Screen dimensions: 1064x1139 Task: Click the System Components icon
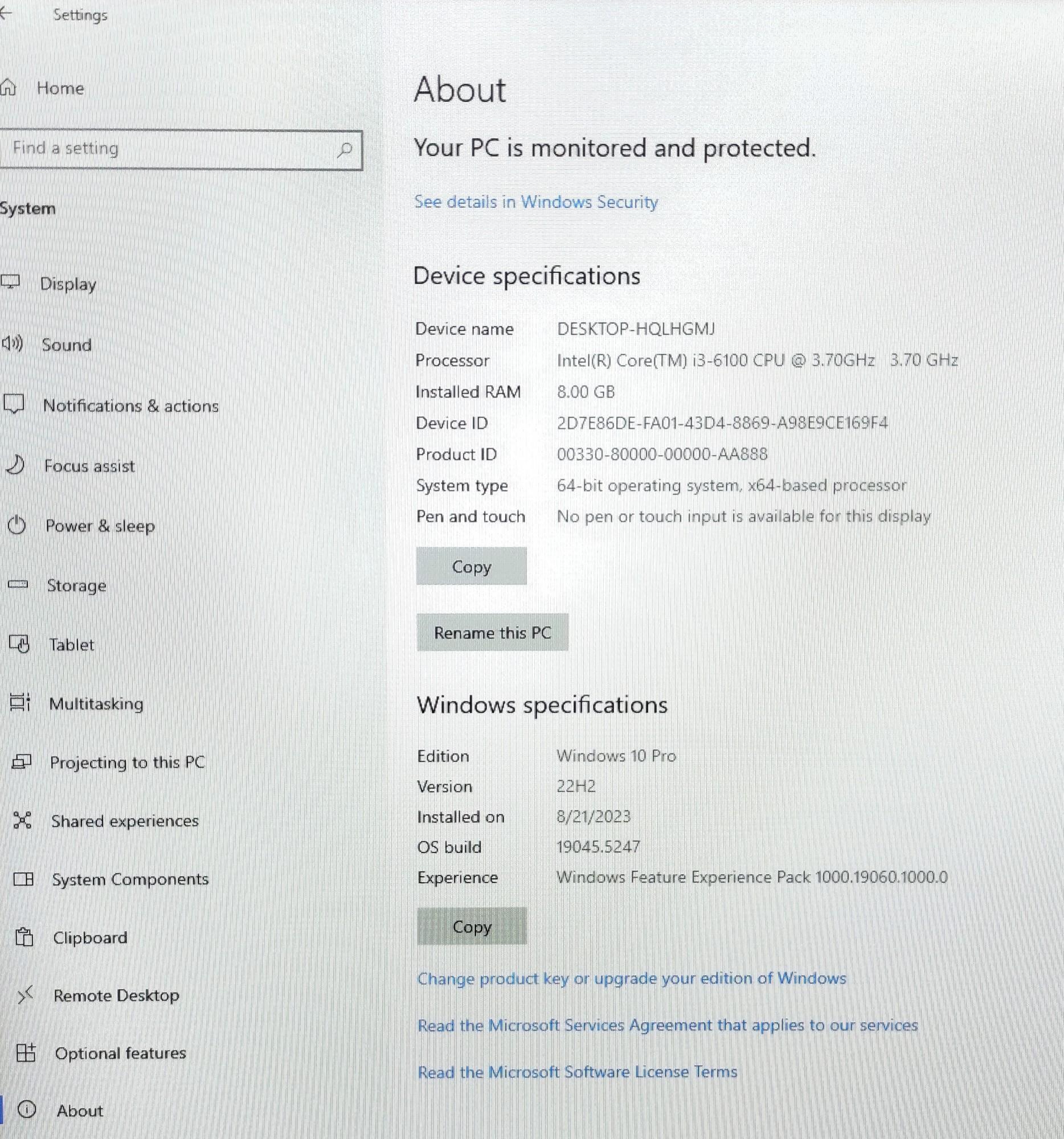click(23, 878)
